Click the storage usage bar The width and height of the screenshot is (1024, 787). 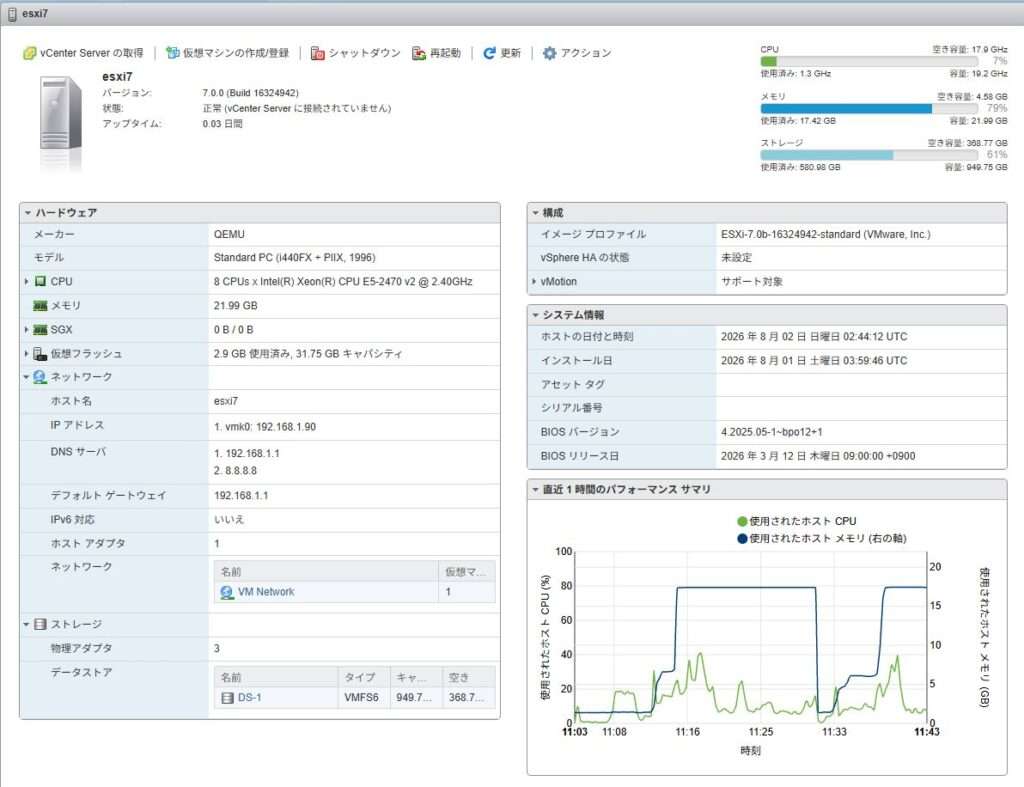[869, 155]
